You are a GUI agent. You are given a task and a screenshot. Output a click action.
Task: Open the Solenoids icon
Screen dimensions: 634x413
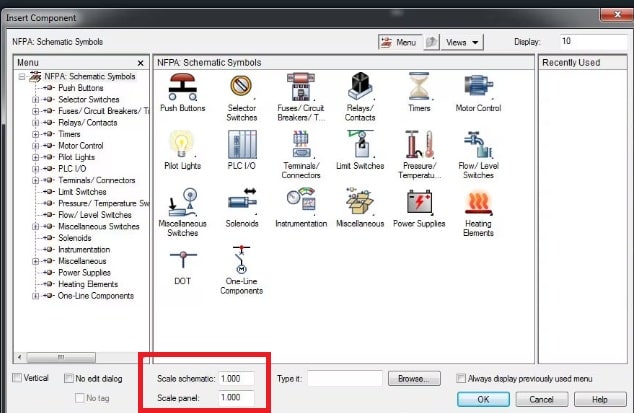pyautogui.click(x=242, y=201)
